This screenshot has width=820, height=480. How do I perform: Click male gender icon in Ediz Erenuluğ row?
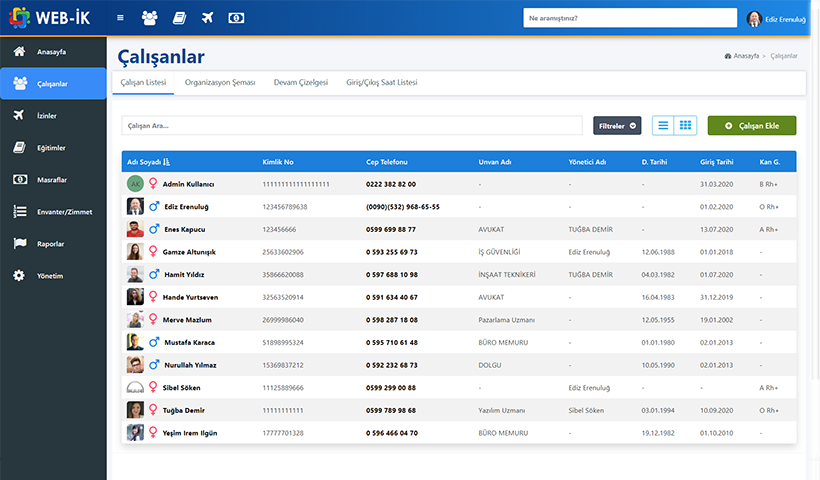pyautogui.click(x=154, y=207)
